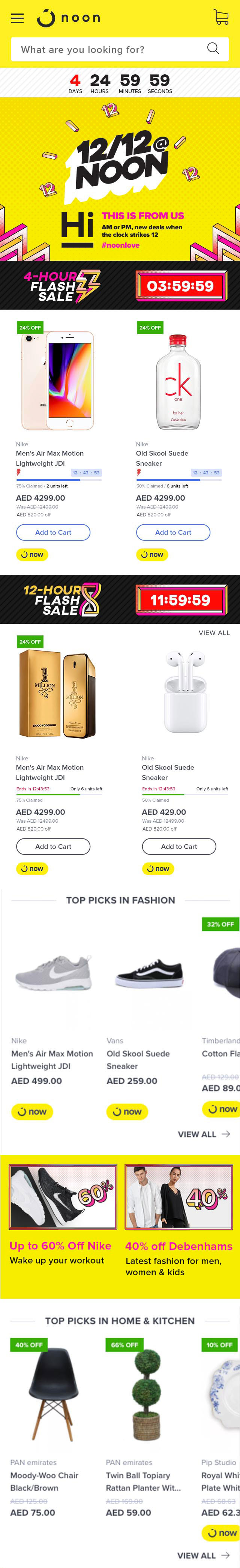The image size is (240, 1568).
Task: Tap noon now badge under Vans sneaker
Action: click(x=127, y=1112)
